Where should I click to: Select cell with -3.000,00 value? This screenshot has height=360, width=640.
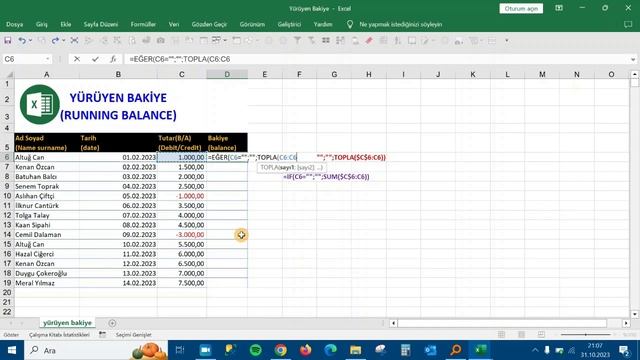tap(182, 235)
